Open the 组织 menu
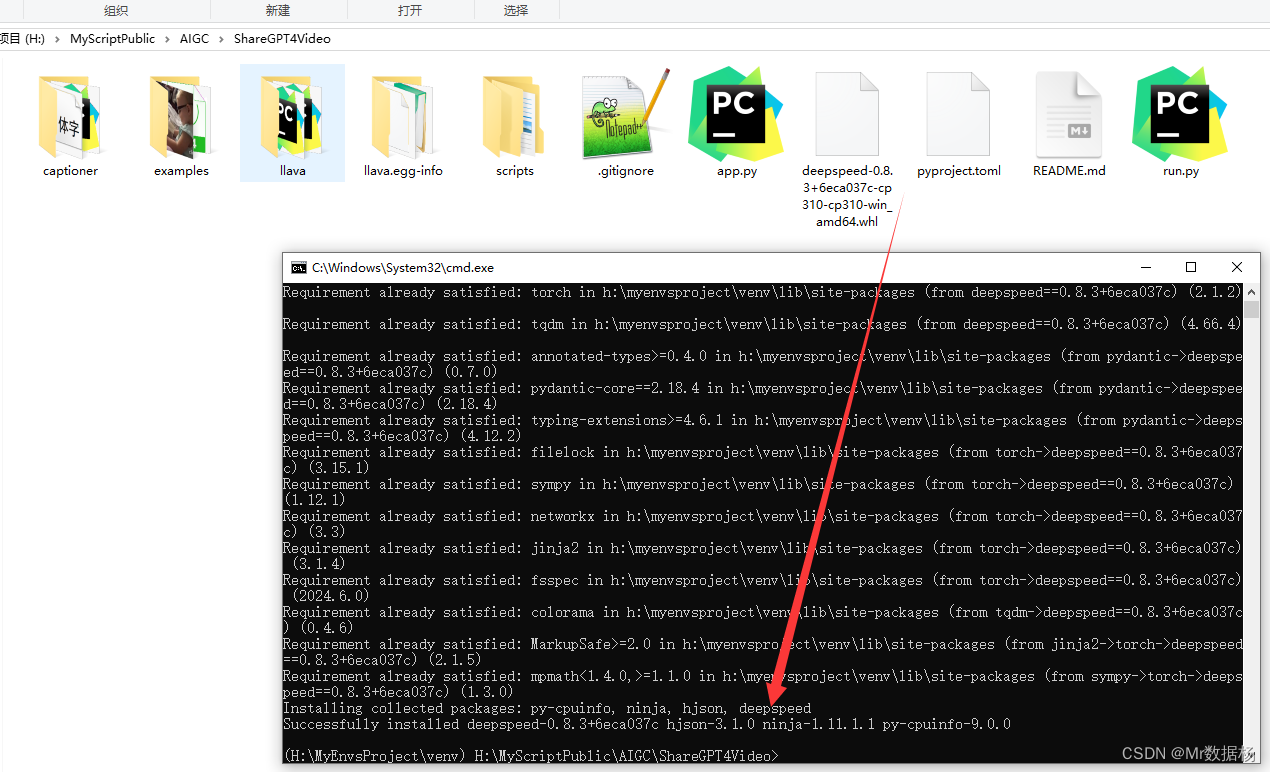1270x772 pixels. coord(115,10)
